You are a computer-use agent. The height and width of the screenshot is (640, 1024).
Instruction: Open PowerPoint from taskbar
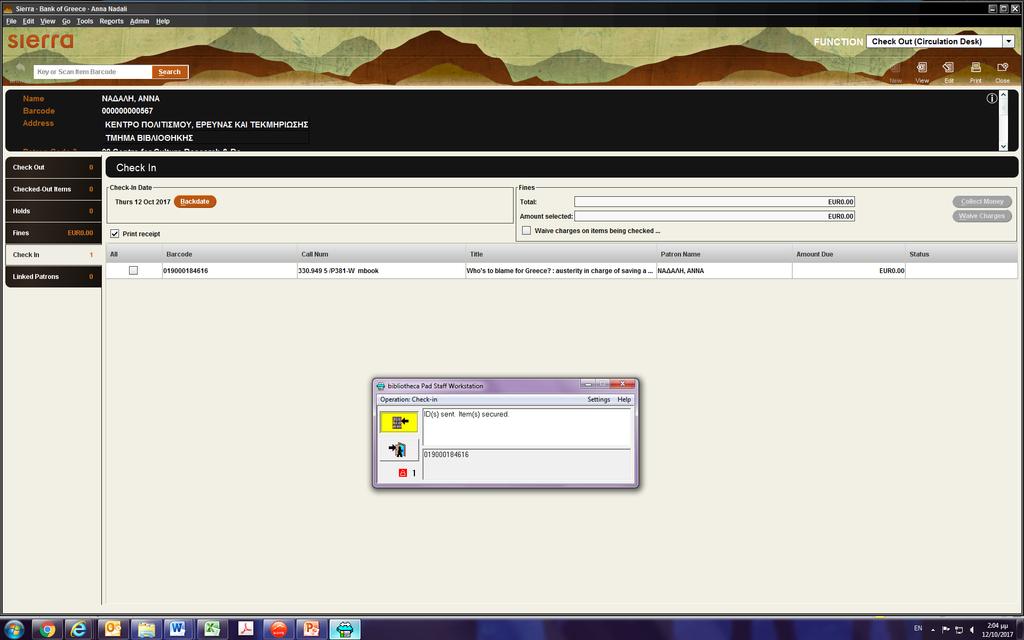pos(312,629)
